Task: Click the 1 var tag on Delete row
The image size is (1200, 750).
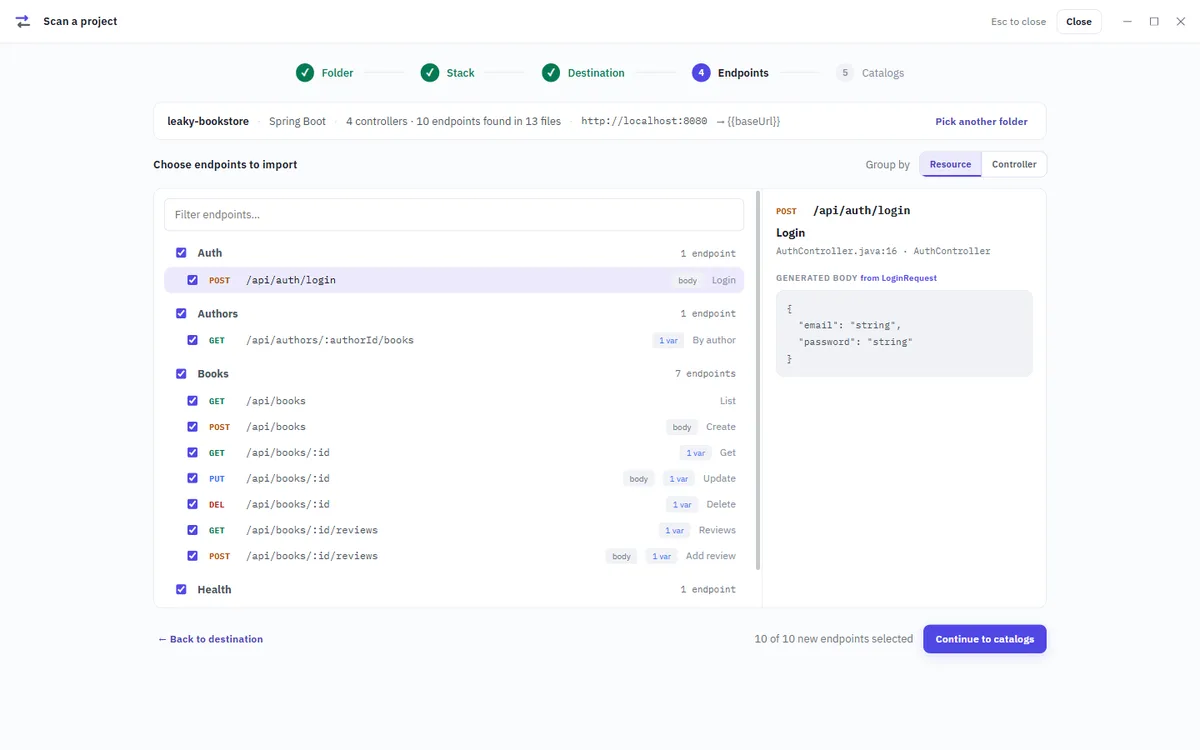Action: tap(682, 504)
